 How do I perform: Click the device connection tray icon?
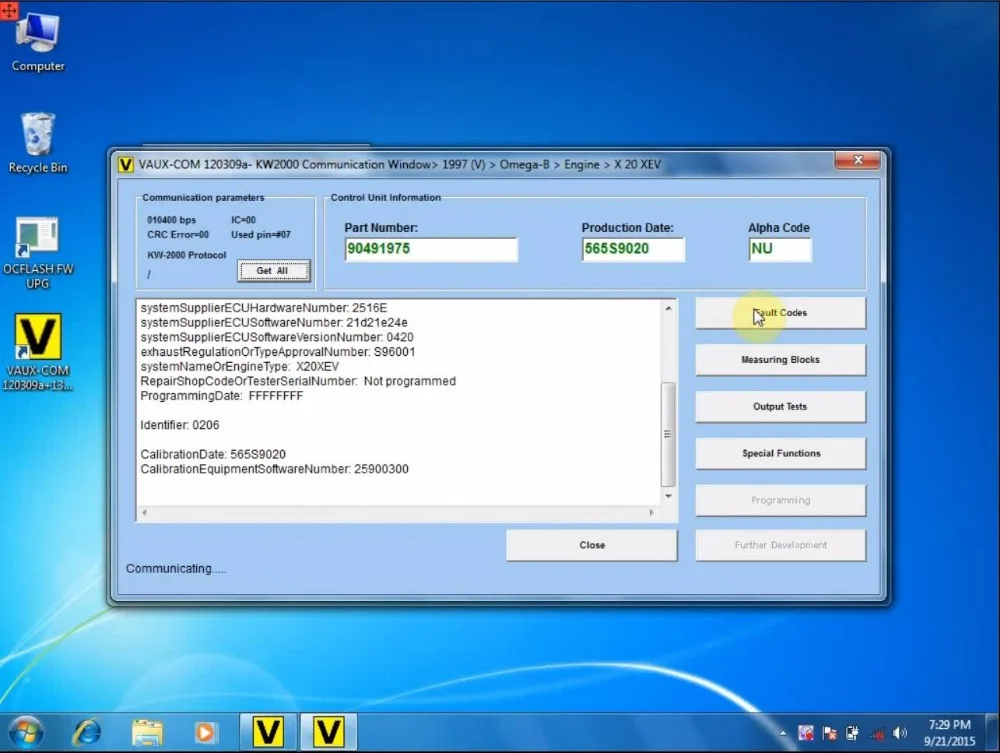[x=853, y=733]
